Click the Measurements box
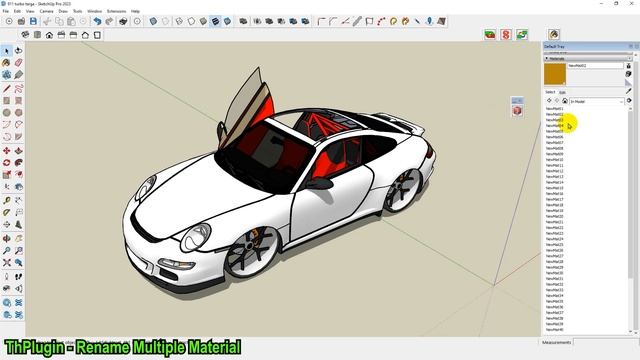 tap(605, 342)
